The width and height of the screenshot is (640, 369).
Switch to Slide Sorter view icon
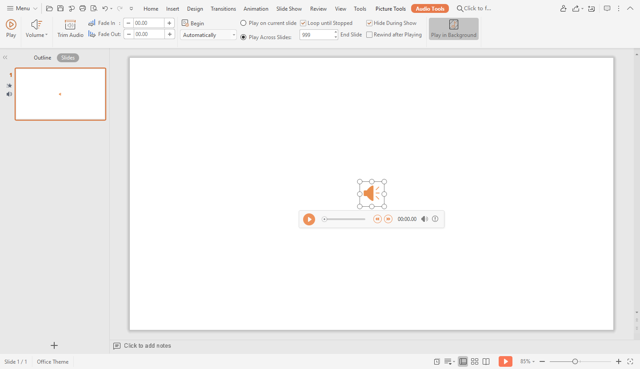(474, 362)
